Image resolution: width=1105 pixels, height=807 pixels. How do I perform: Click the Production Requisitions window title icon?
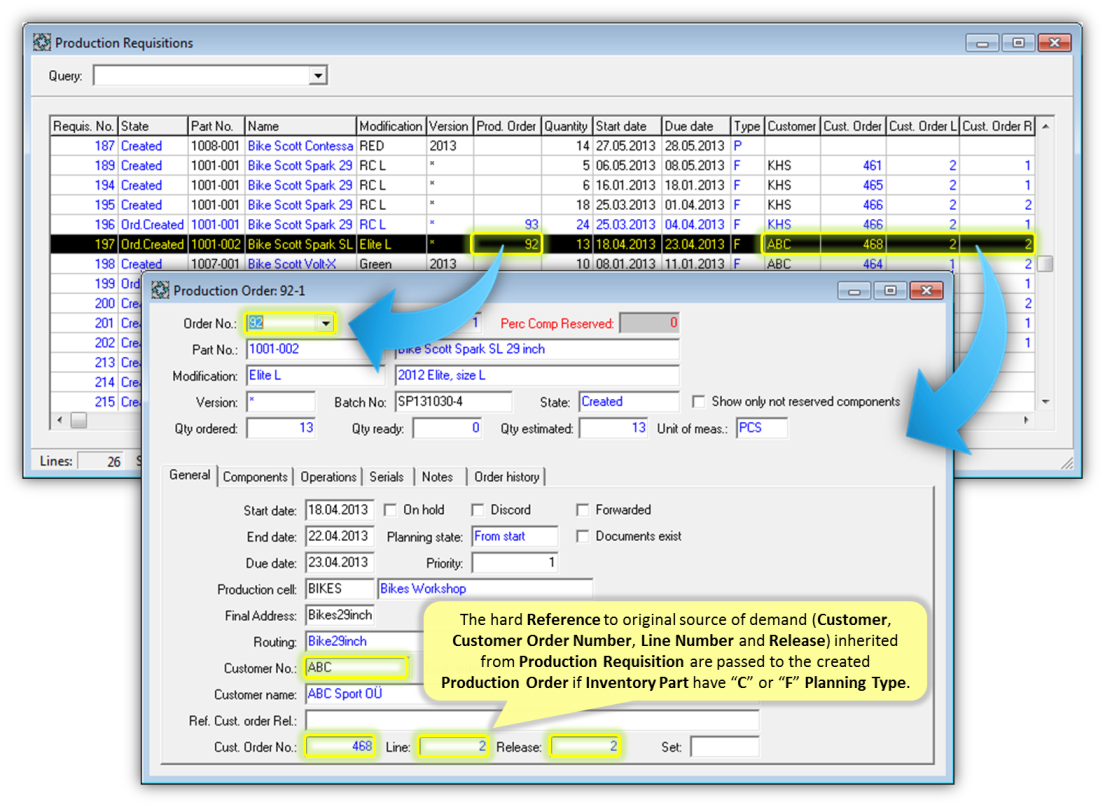(x=42, y=42)
